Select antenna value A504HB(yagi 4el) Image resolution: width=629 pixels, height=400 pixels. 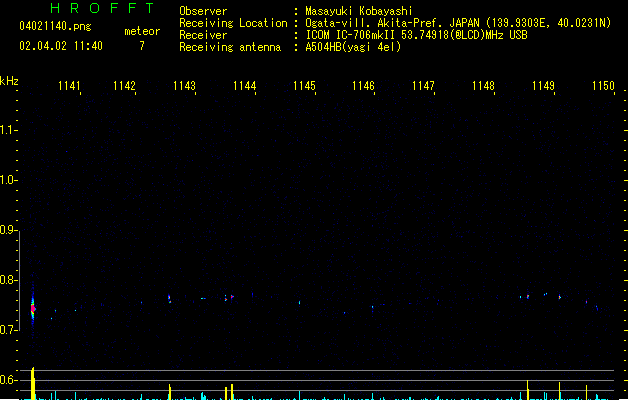[x=353, y=47]
